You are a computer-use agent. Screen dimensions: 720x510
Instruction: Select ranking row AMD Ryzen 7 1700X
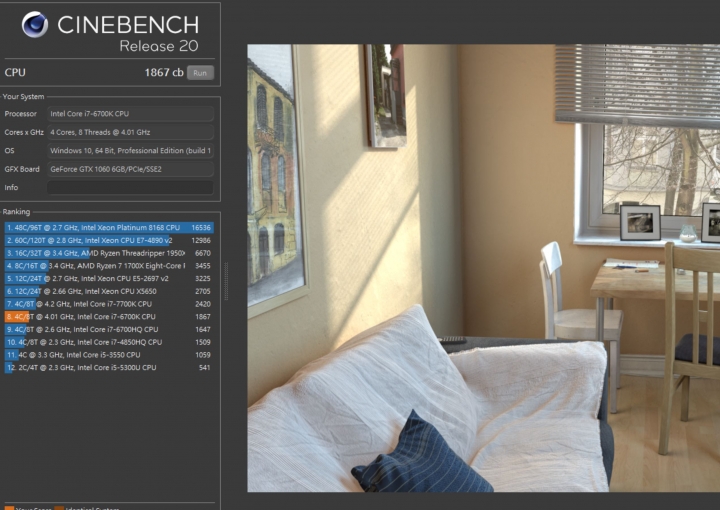coord(109,266)
